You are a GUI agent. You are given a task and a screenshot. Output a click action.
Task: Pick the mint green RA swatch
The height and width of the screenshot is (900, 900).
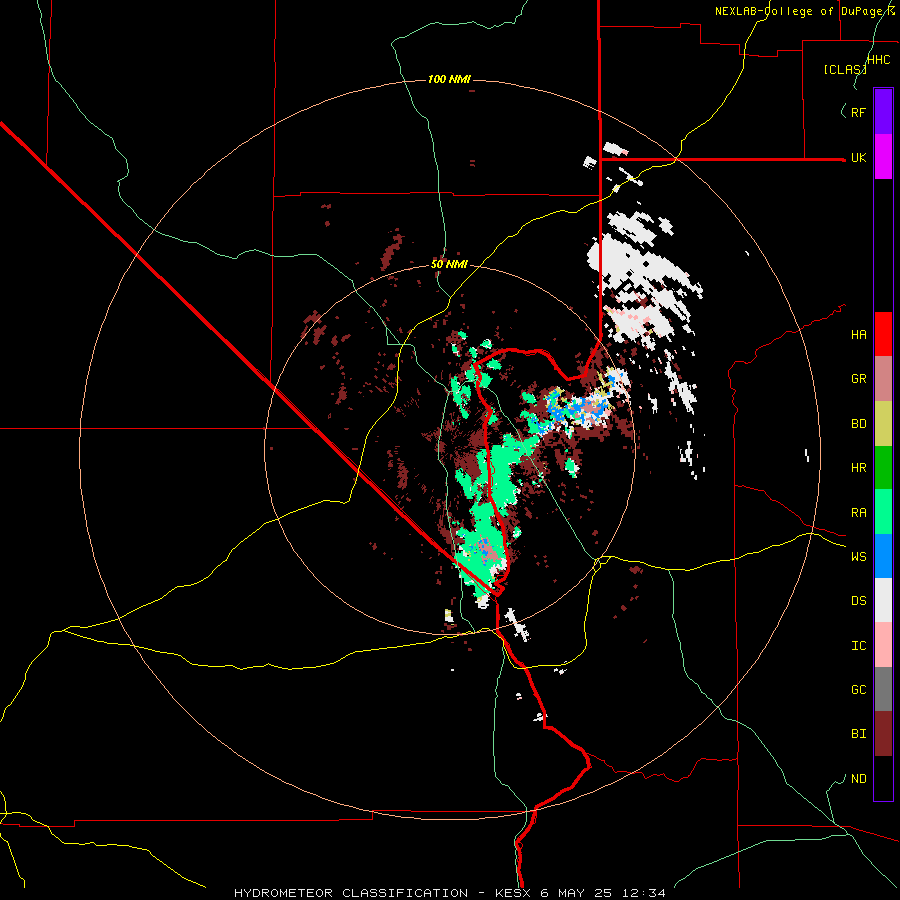(883, 512)
